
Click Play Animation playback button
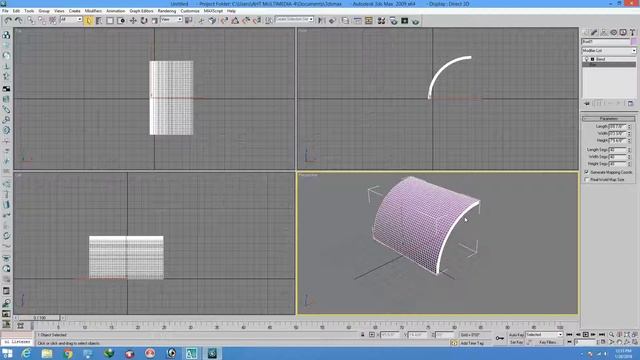pyautogui.click(x=586, y=335)
